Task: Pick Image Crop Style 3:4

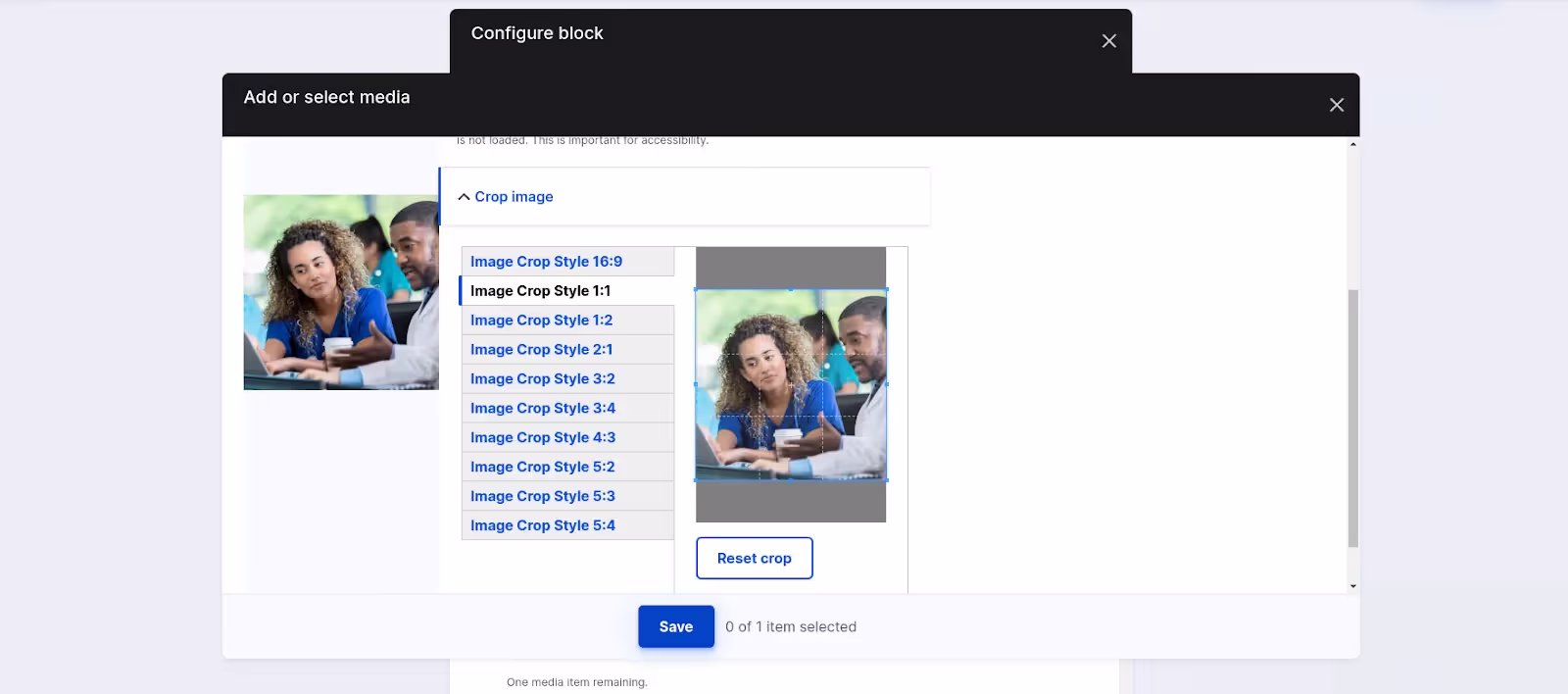Action: [567, 409]
